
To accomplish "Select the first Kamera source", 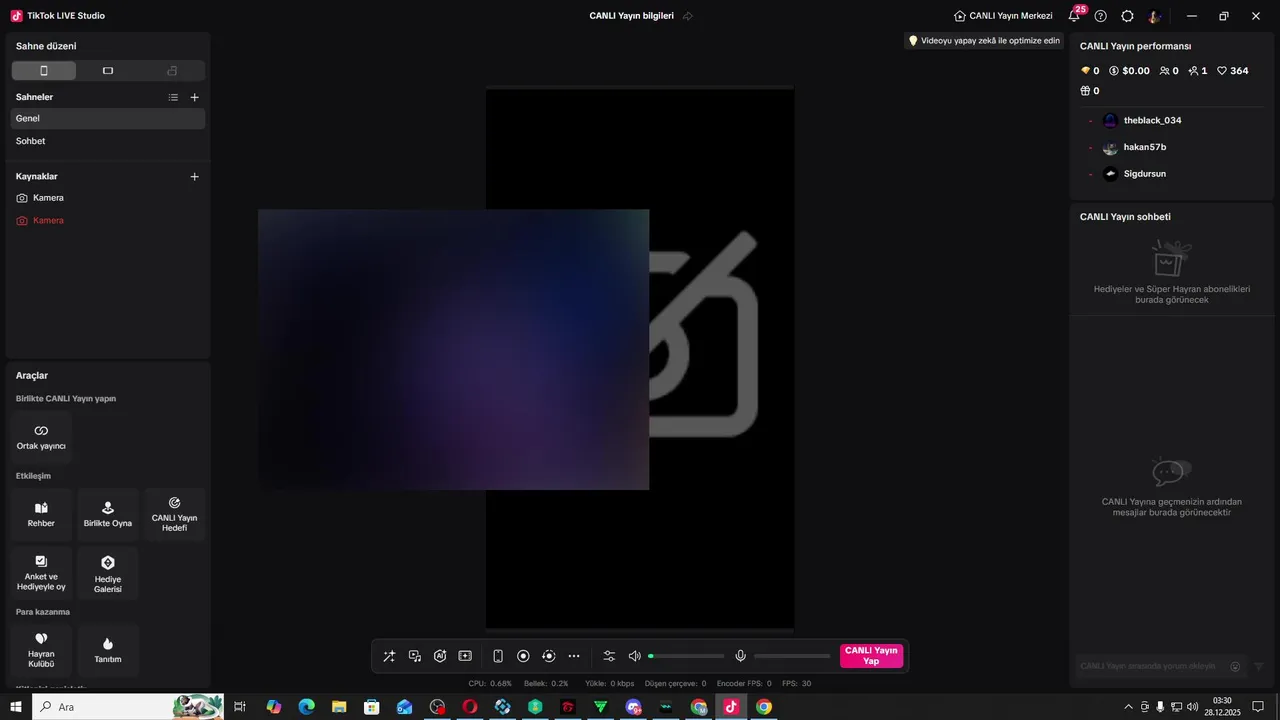I will pyautogui.click(x=108, y=198).
